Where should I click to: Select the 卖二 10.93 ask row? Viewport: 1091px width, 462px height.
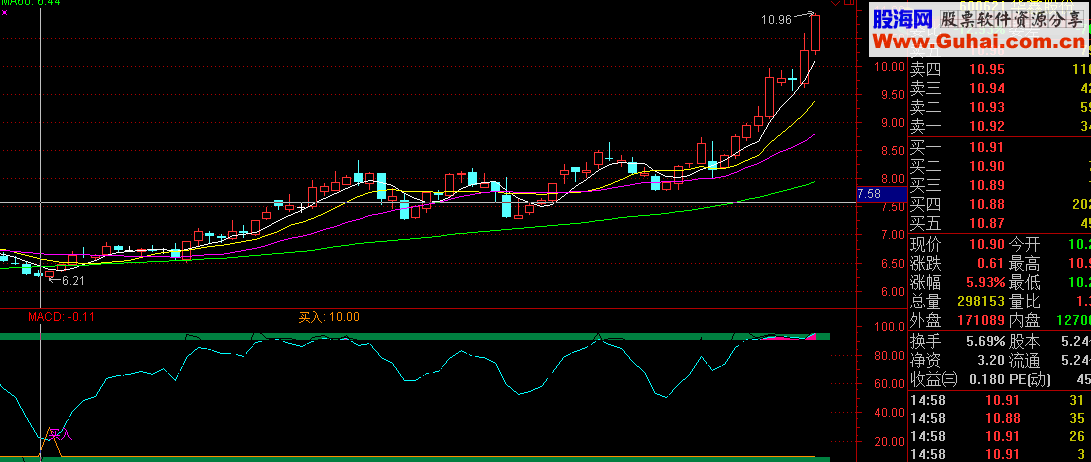coord(1000,107)
